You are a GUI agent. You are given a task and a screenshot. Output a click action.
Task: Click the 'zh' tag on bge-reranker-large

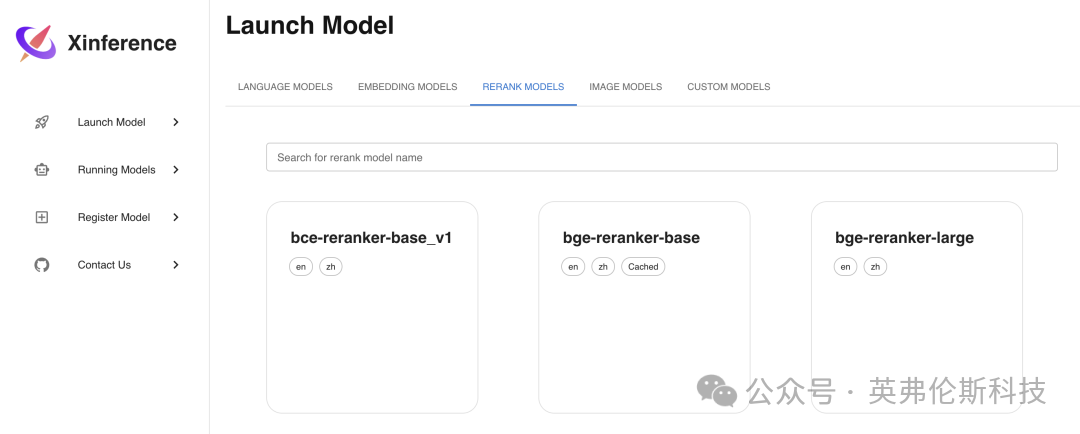(875, 267)
